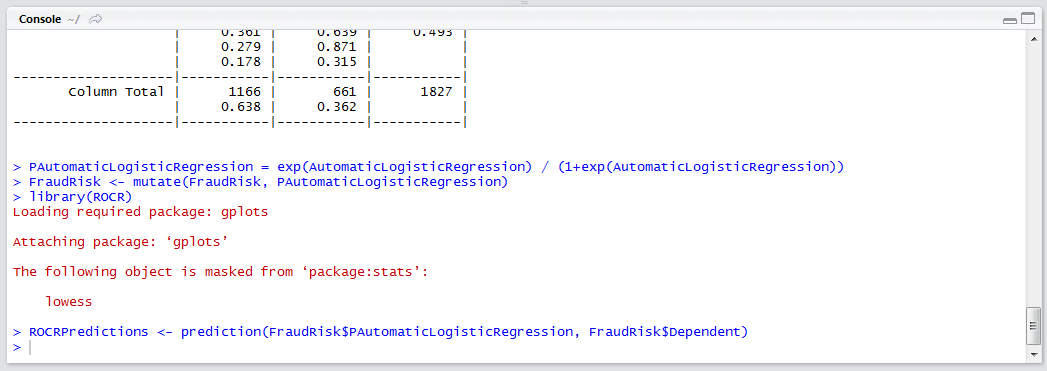The image size is (1047, 371).
Task: Click the ~/ working directory path
Action: 73,19
